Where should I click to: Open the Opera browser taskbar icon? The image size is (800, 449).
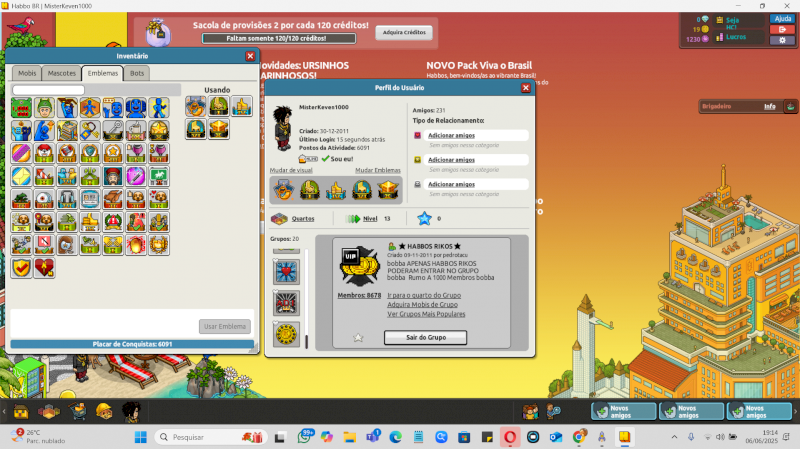(510, 437)
